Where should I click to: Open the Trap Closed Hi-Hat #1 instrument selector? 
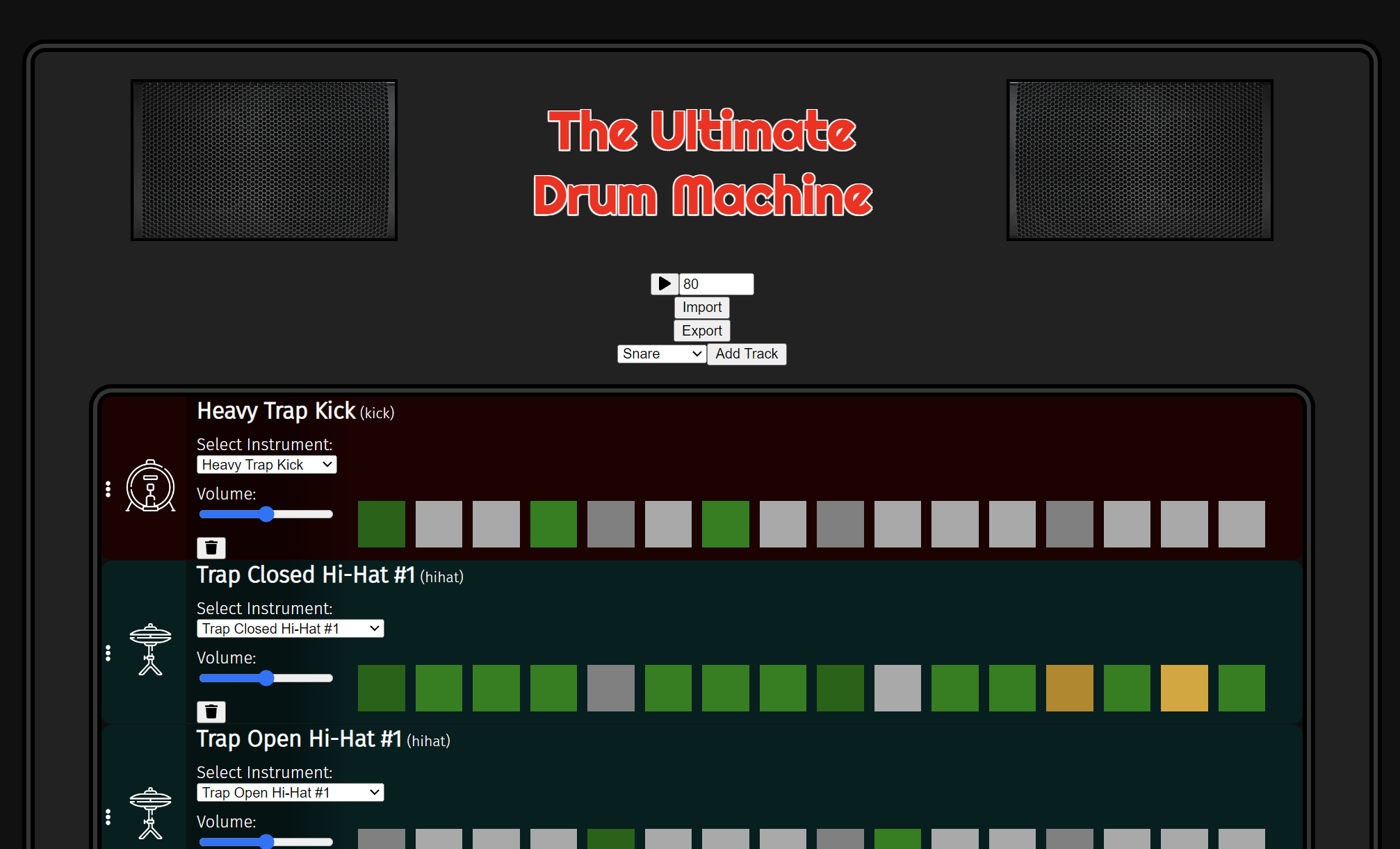(290, 628)
